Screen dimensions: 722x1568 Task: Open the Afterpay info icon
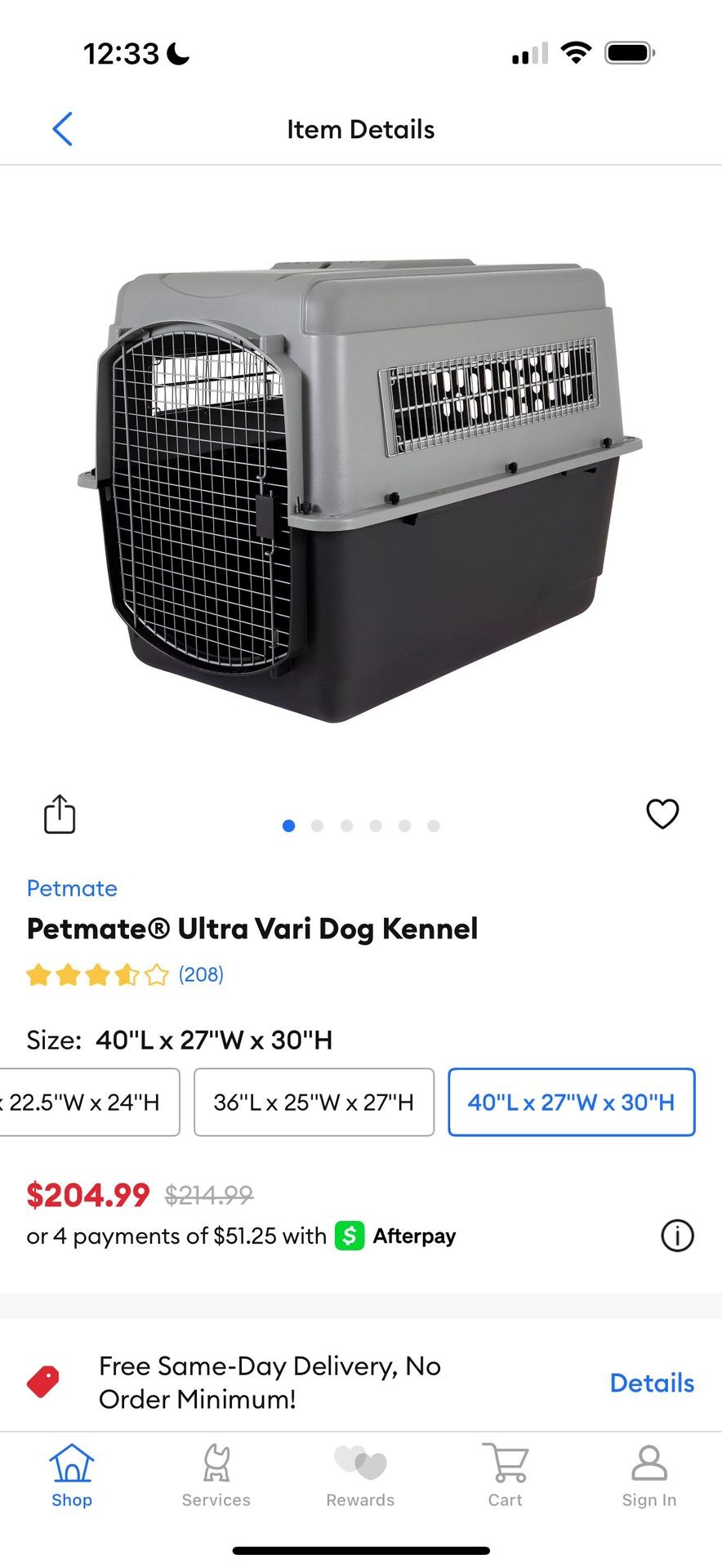coord(677,1236)
